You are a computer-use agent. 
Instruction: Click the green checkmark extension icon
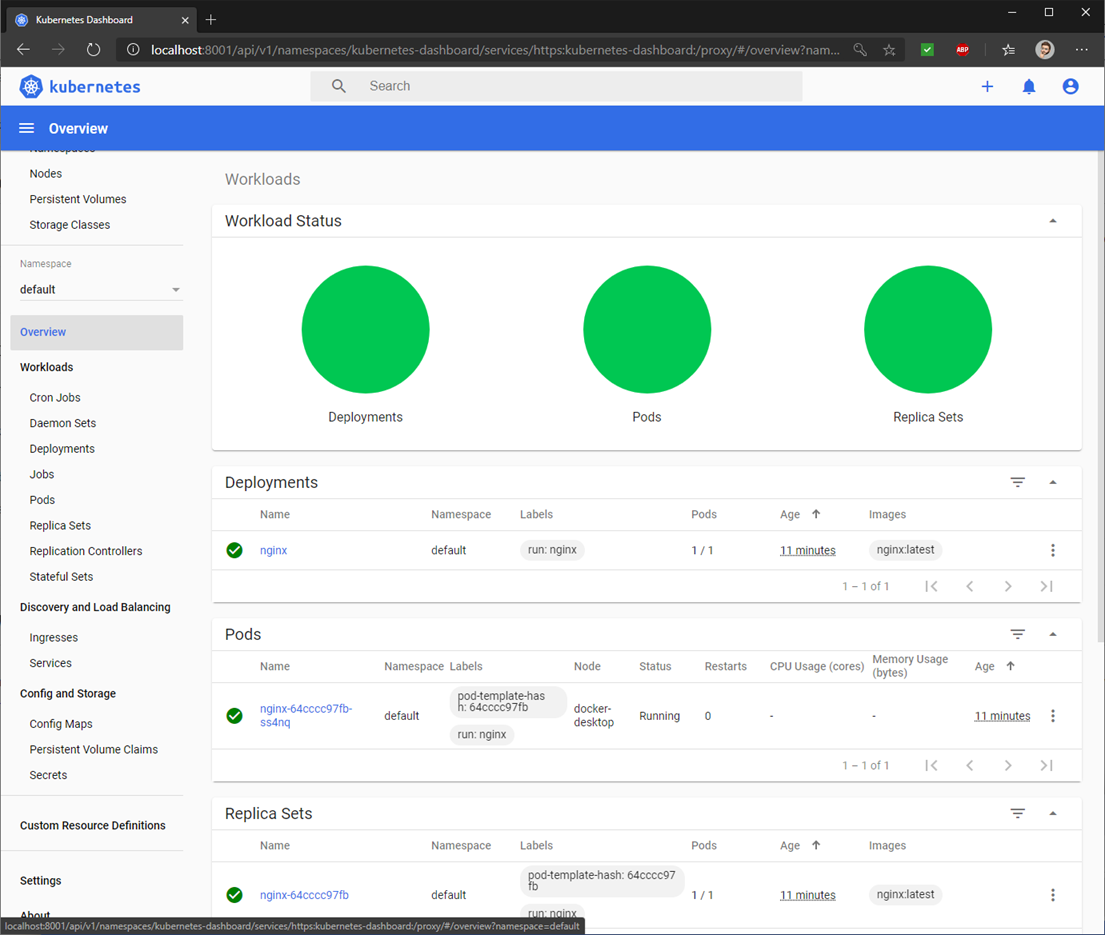click(x=927, y=49)
